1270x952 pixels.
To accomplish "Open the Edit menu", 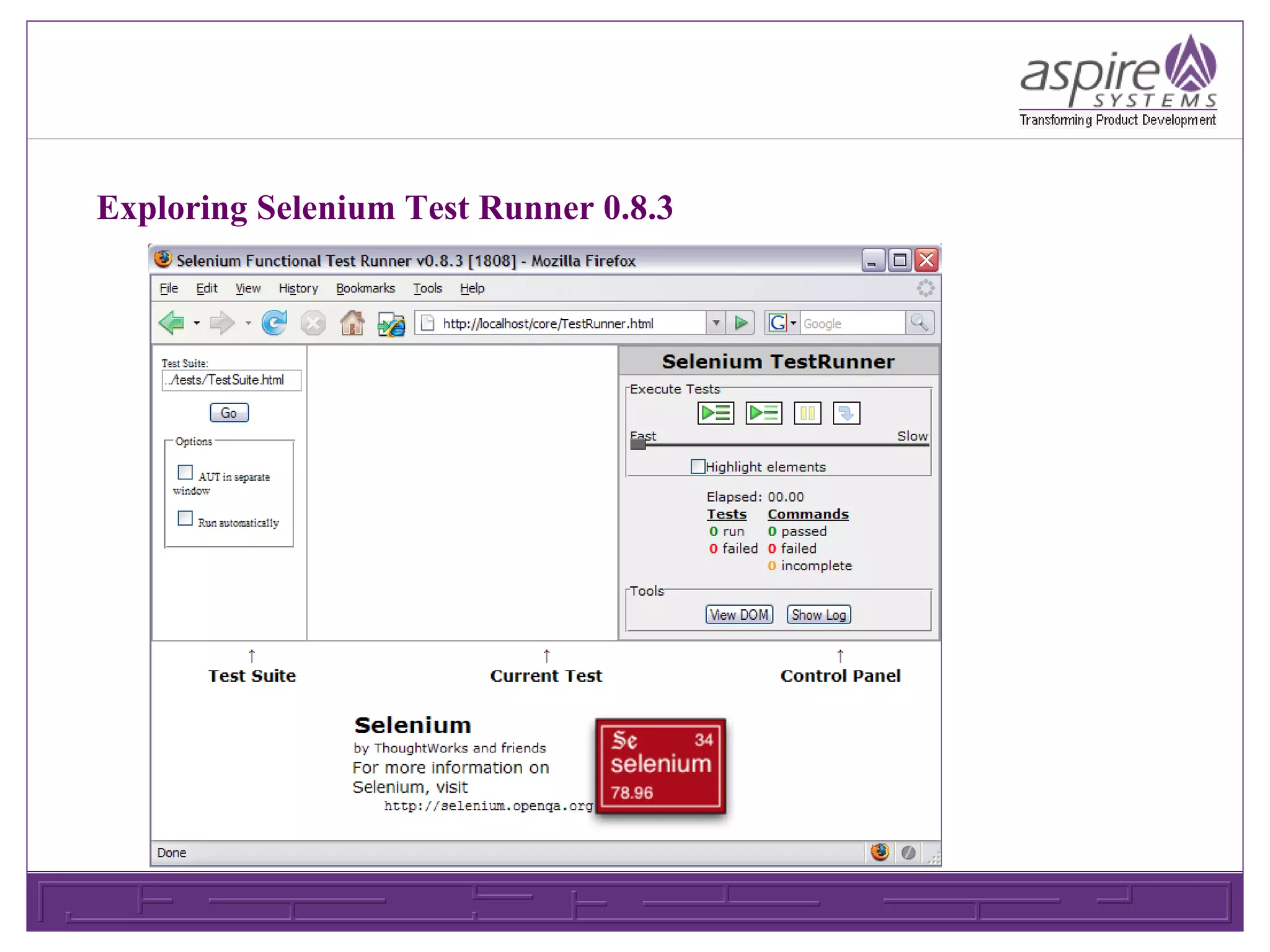I will coord(207,288).
